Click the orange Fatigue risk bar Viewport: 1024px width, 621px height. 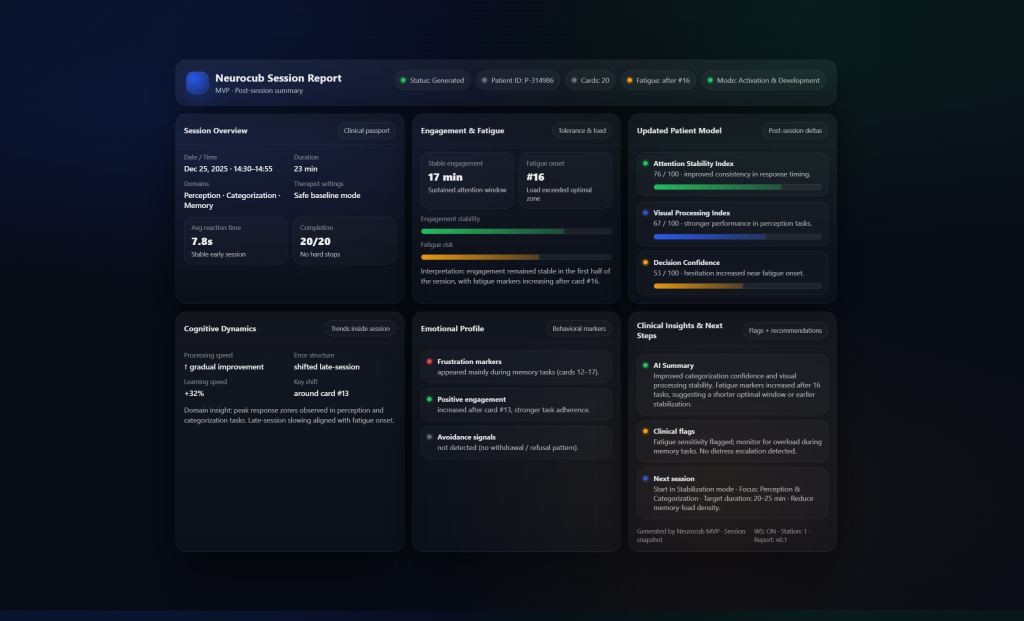pos(480,257)
